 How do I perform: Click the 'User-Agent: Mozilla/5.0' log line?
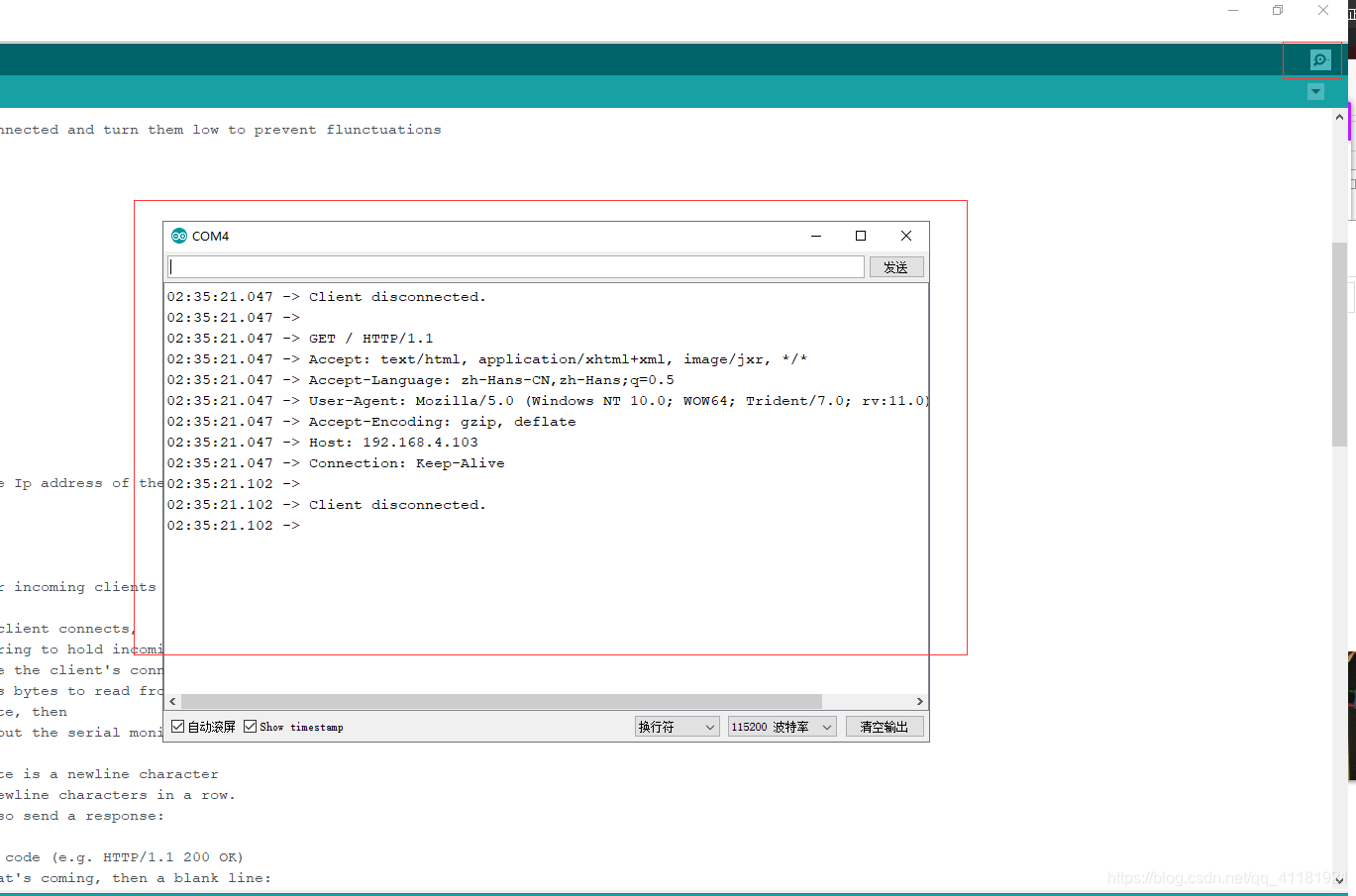tap(547, 401)
